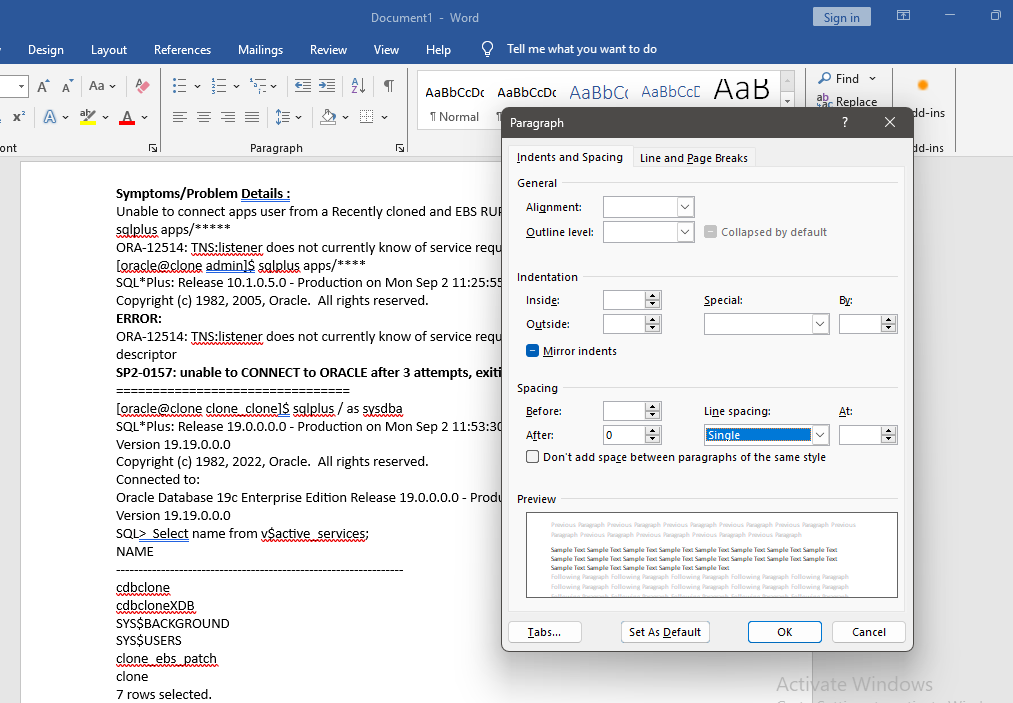Center align text using the ribbon icon
Image resolution: width=1013 pixels, height=703 pixels.
pyautogui.click(x=204, y=117)
